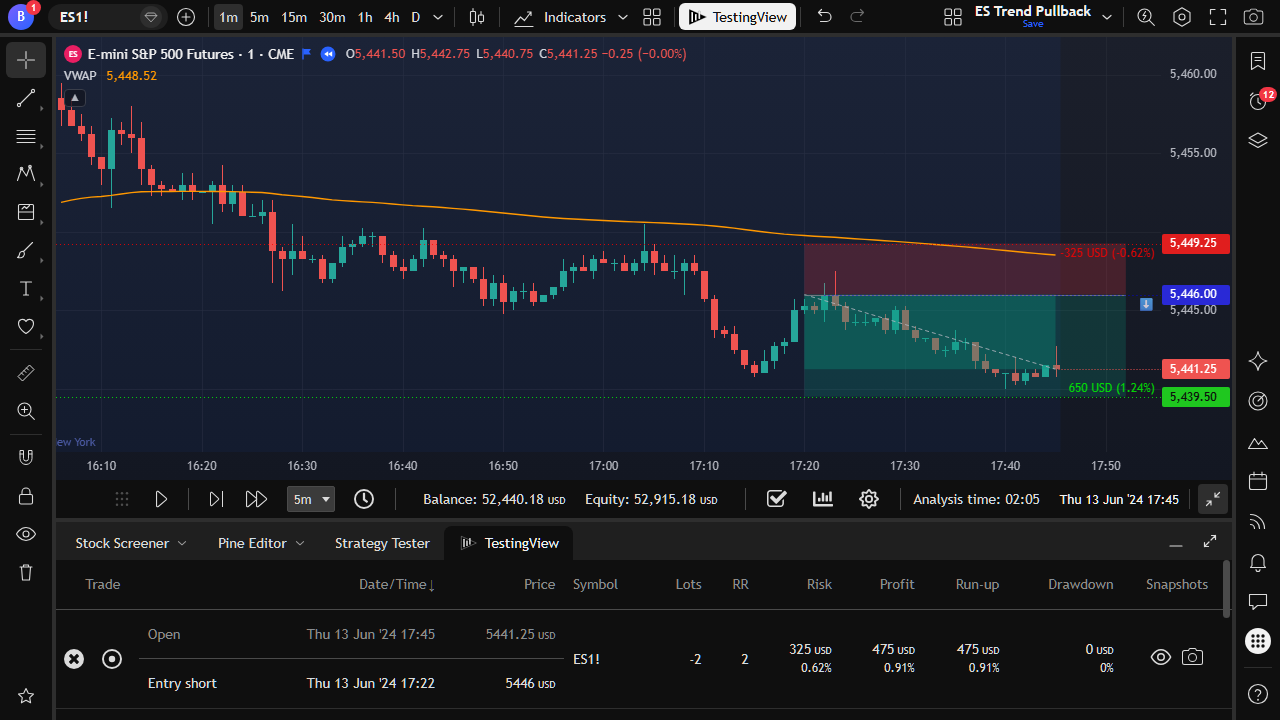Expand the Pine Editor tab dropdown
This screenshot has width=1280, height=720.
coord(300,543)
